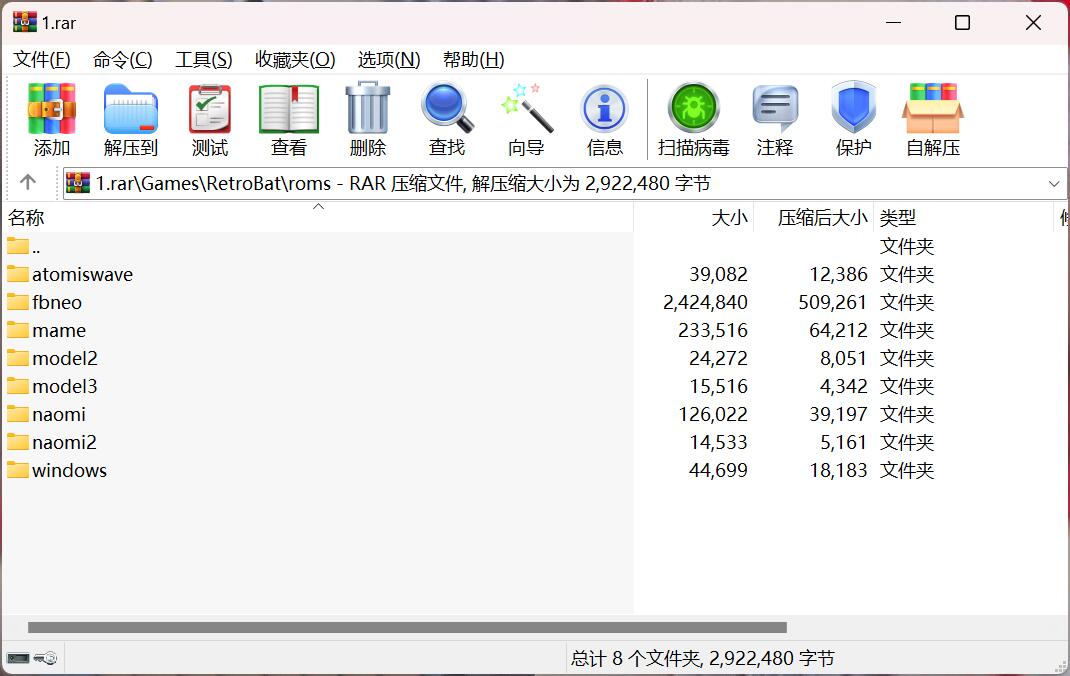Click the SFX (自解压) toolbar icon
The width and height of the screenshot is (1070, 676).
(x=933, y=120)
